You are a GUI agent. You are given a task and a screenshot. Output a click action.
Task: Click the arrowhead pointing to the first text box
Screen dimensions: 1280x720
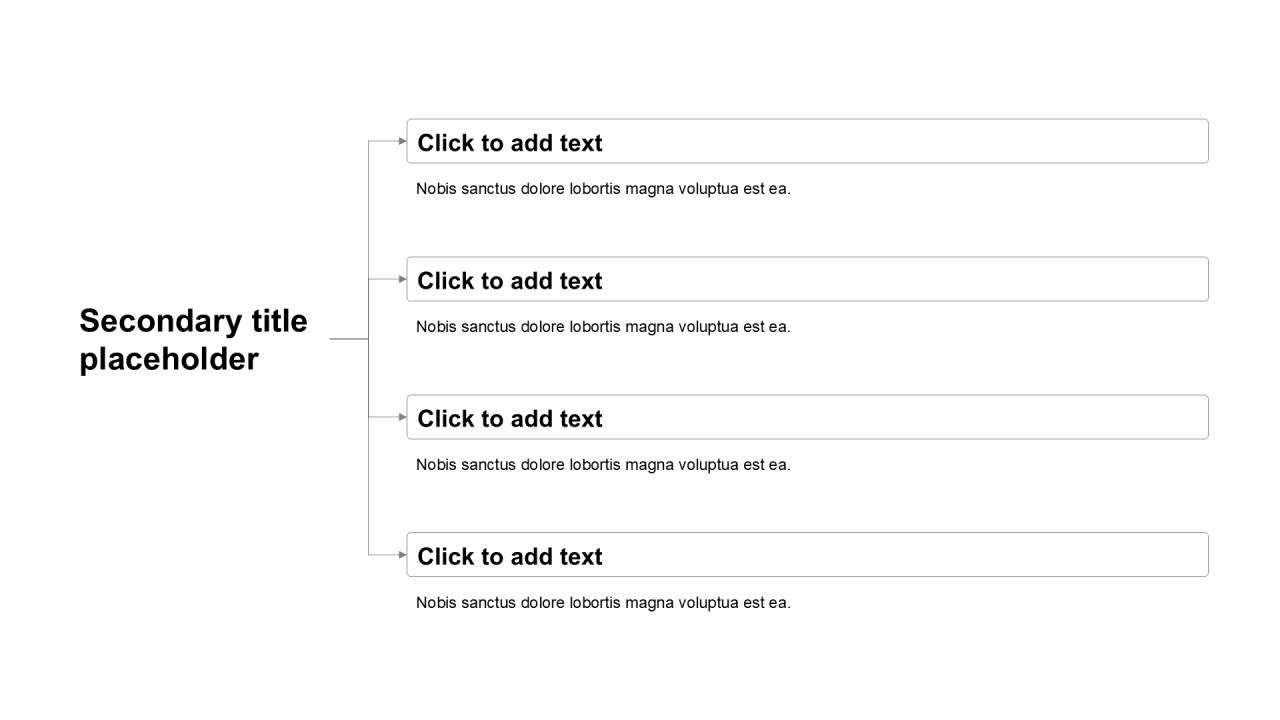[402, 141]
